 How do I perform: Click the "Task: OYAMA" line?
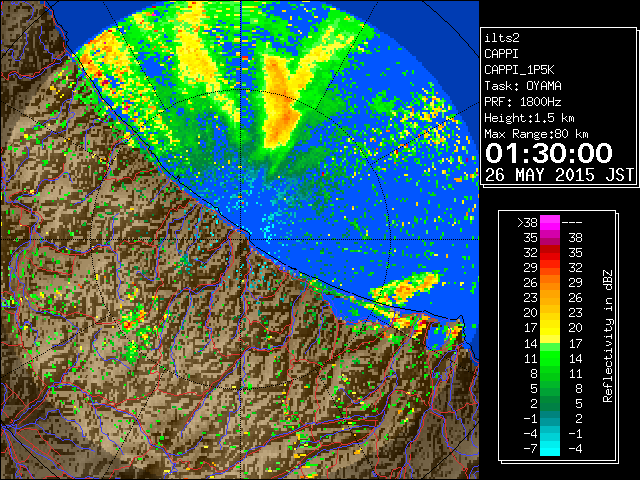pos(523,86)
